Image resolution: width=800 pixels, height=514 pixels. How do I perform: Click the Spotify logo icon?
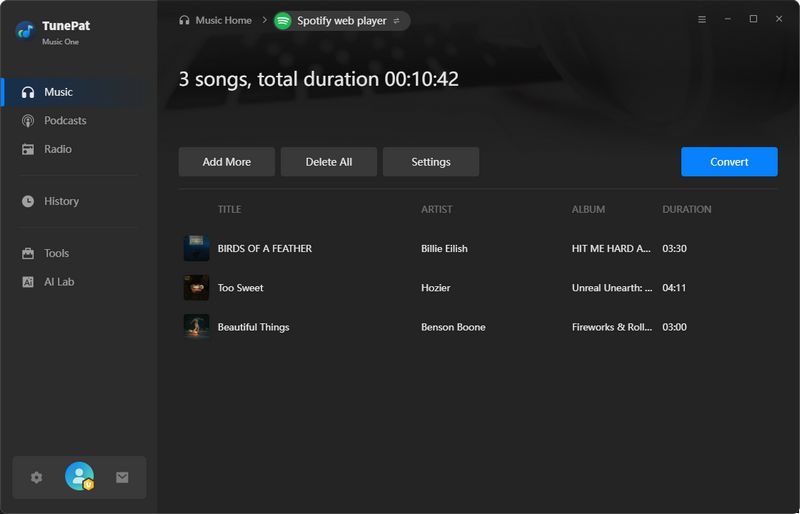point(283,21)
